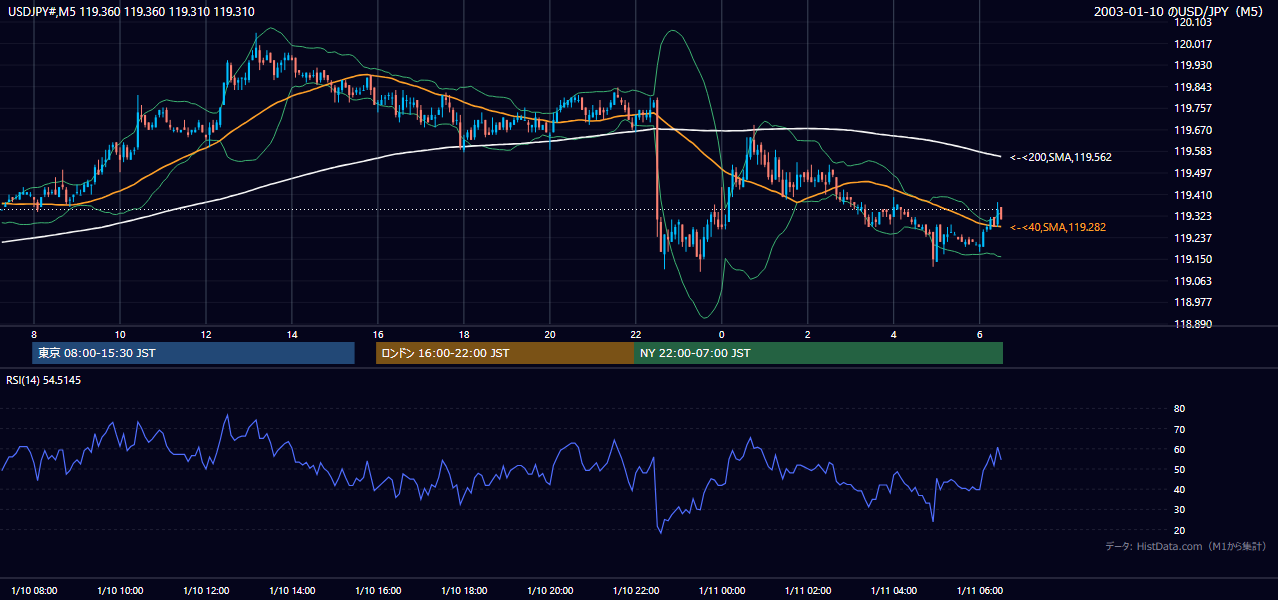Click bottom date label 1/11 06:00
Image resolution: width=1278 pixels, height=600 pixels.
980,590
